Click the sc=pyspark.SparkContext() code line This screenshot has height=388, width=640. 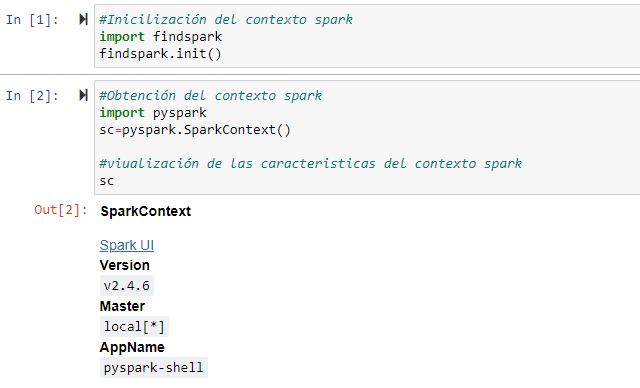(x=195, y=130)
